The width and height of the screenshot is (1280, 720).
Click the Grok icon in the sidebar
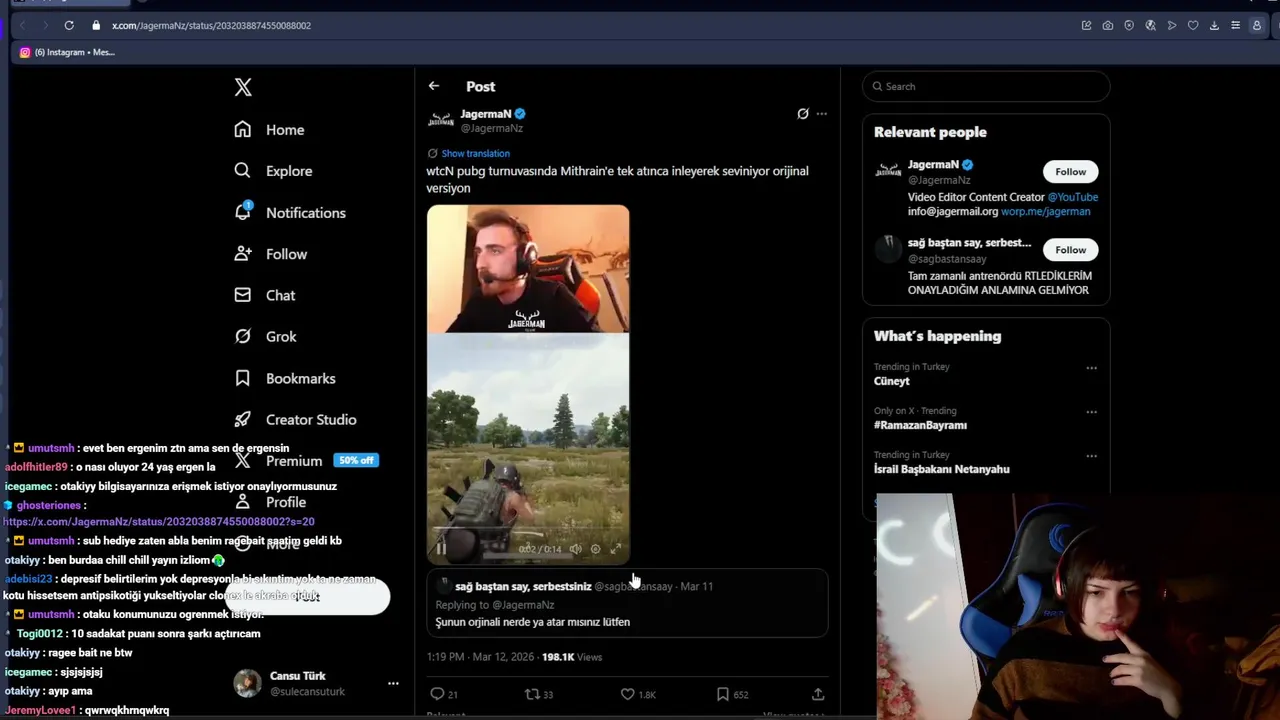coord(242,337)
